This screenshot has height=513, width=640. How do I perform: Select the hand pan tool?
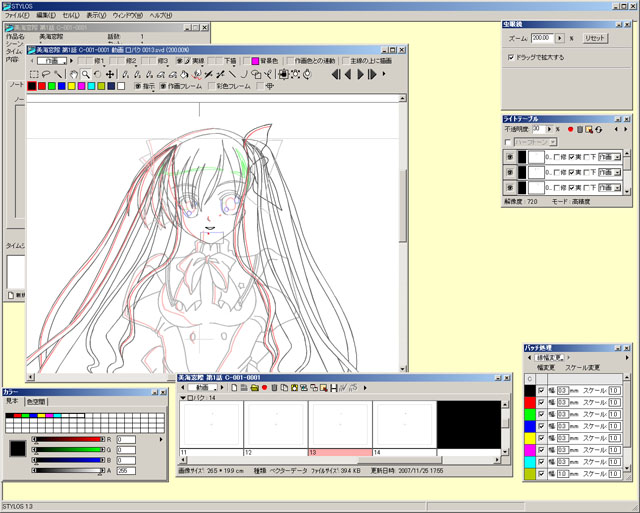(x=73, y=74)
